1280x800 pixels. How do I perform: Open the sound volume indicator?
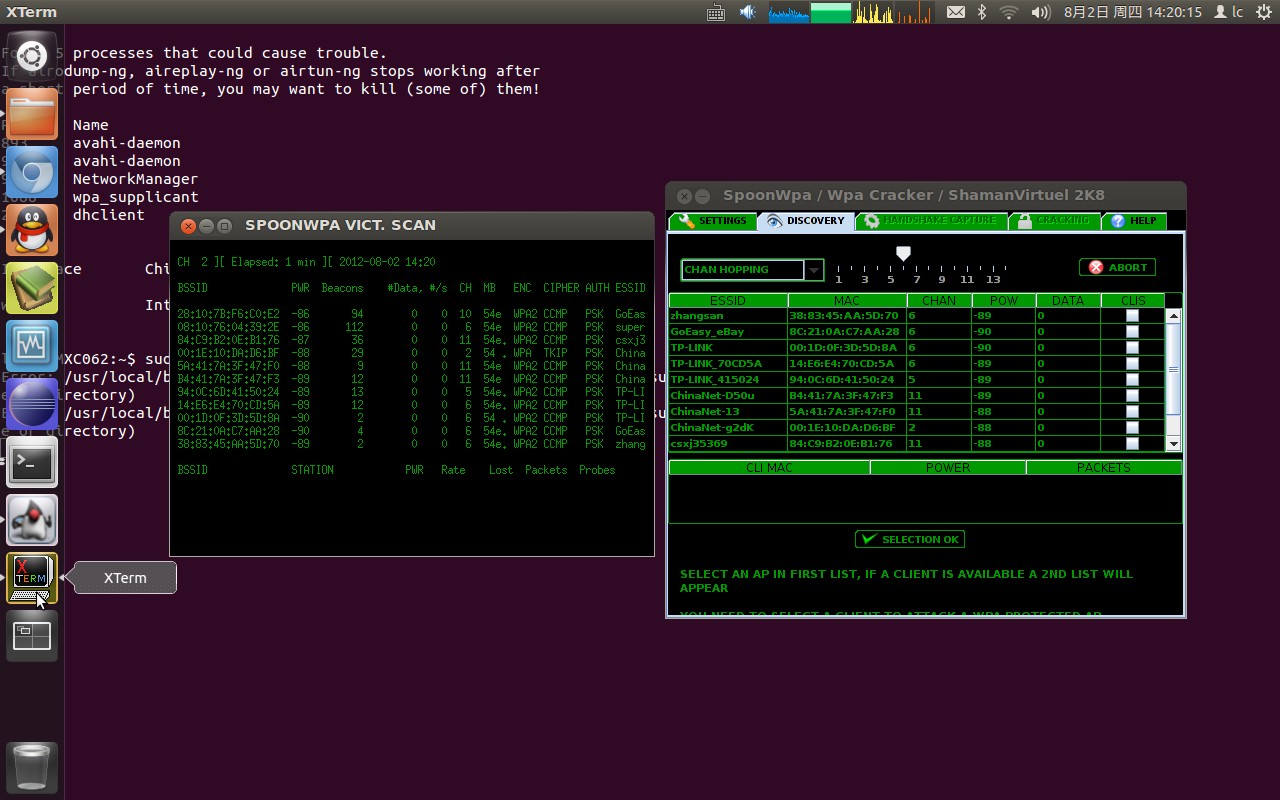click(x=1040, y=12)
